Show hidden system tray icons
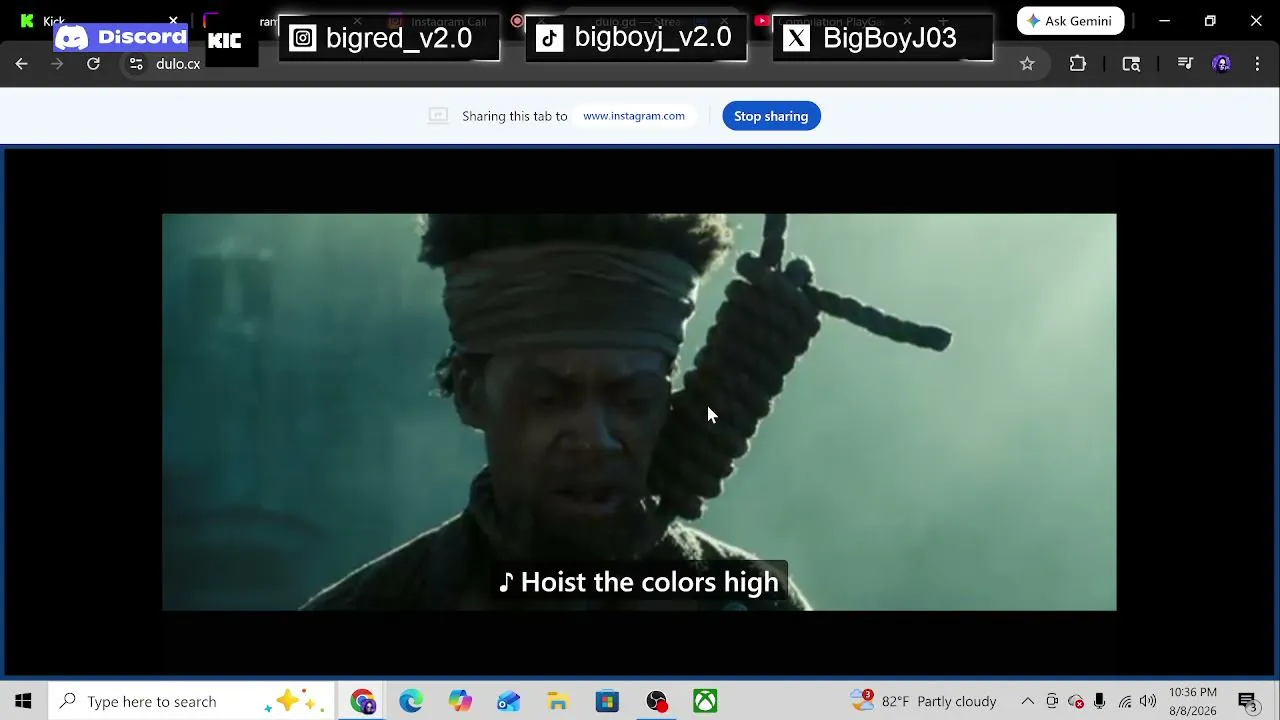Image resolution: width=1280 pixels, height=720 pixels. pyautogui.click(x=1027, y=701)
